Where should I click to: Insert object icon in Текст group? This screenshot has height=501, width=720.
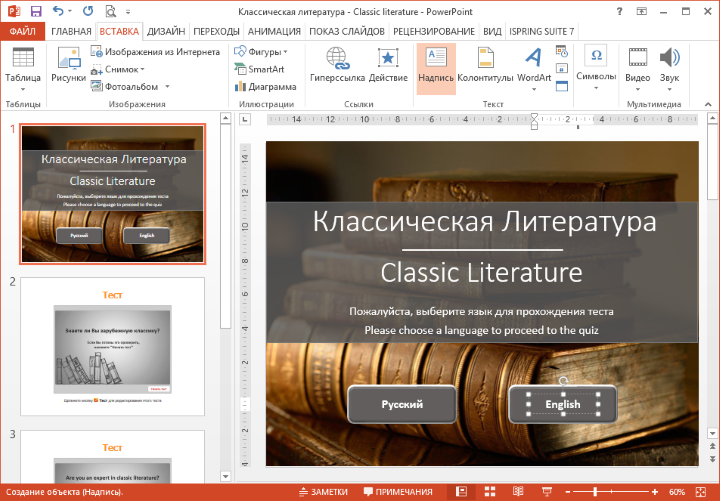tap(562, 86)
